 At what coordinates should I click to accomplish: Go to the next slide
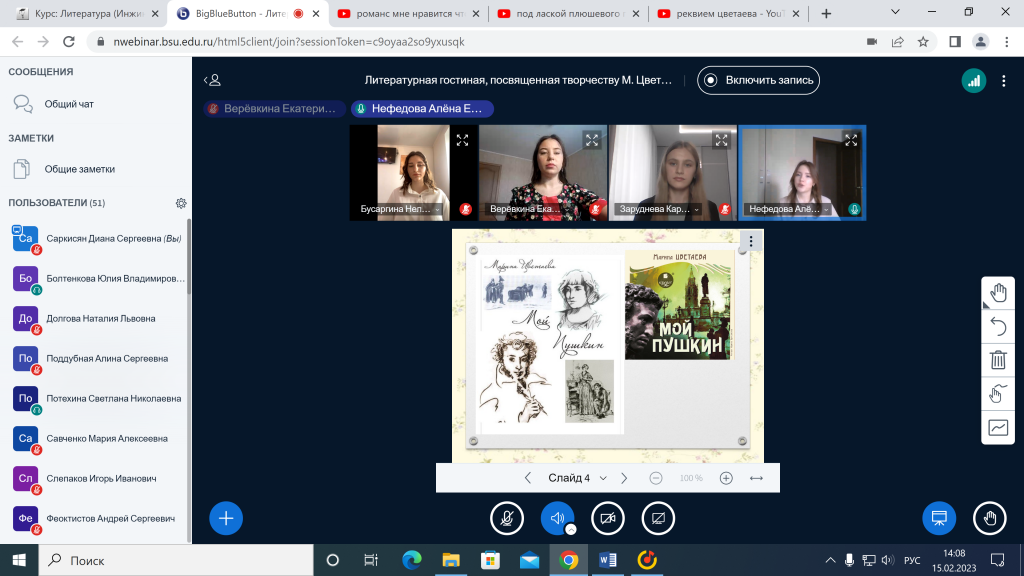click(x=624, y=478)
